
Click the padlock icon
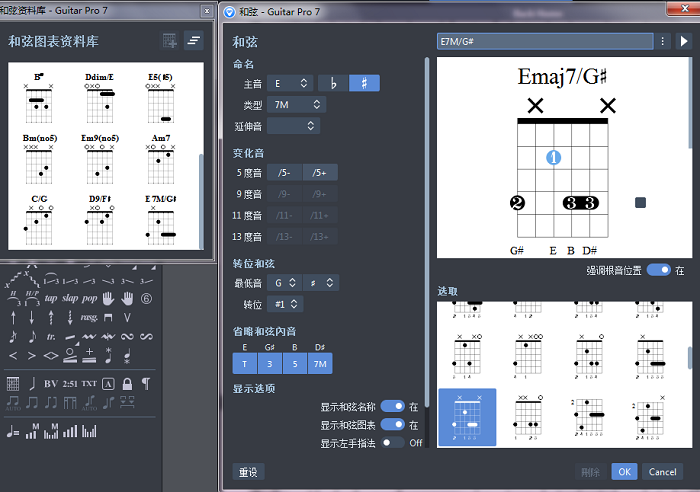(x=127, y=384)
